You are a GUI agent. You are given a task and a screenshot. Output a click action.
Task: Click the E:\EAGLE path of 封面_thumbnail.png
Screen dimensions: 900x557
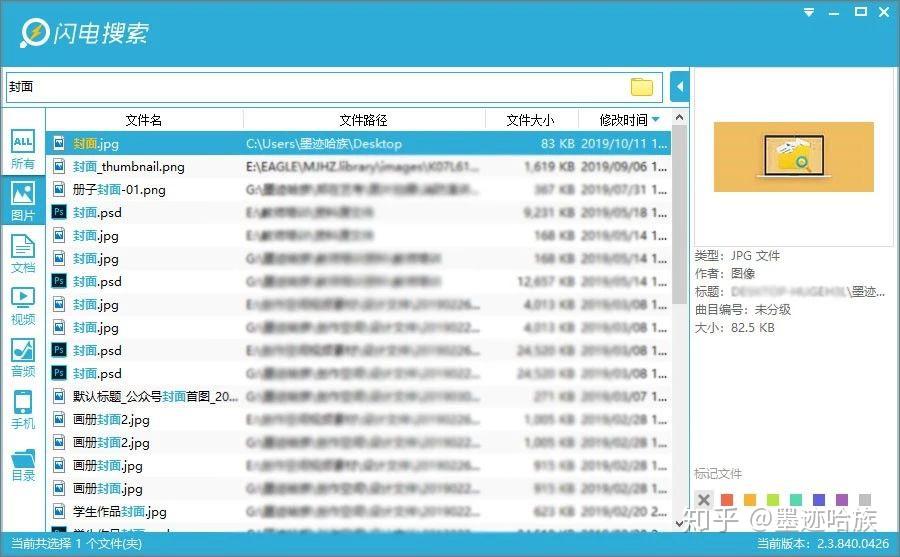(362, 167)
